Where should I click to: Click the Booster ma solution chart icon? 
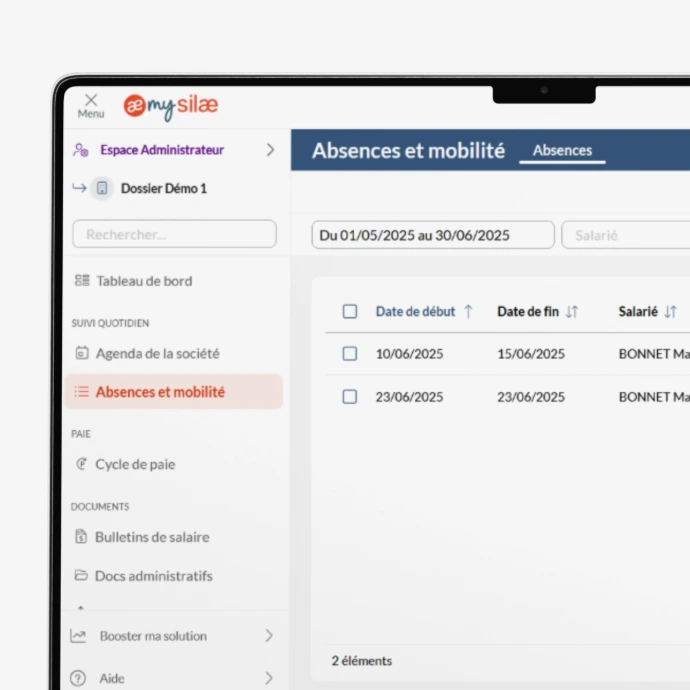pyautogui.click(x=78, y=636)
